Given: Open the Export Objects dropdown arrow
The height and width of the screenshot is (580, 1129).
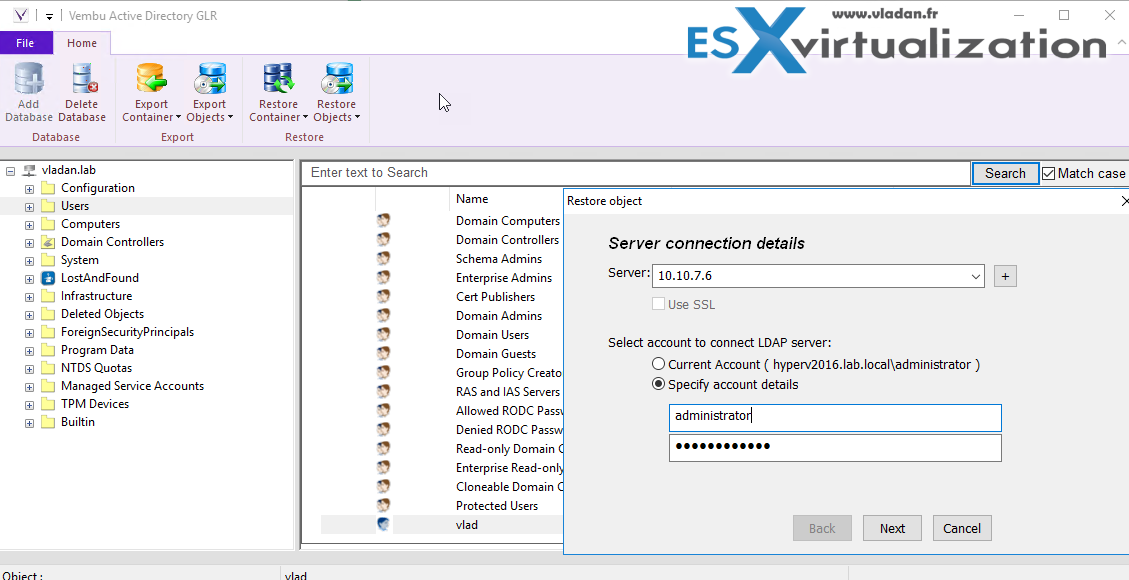Looking at the screenshot, I should pos(230,117).
